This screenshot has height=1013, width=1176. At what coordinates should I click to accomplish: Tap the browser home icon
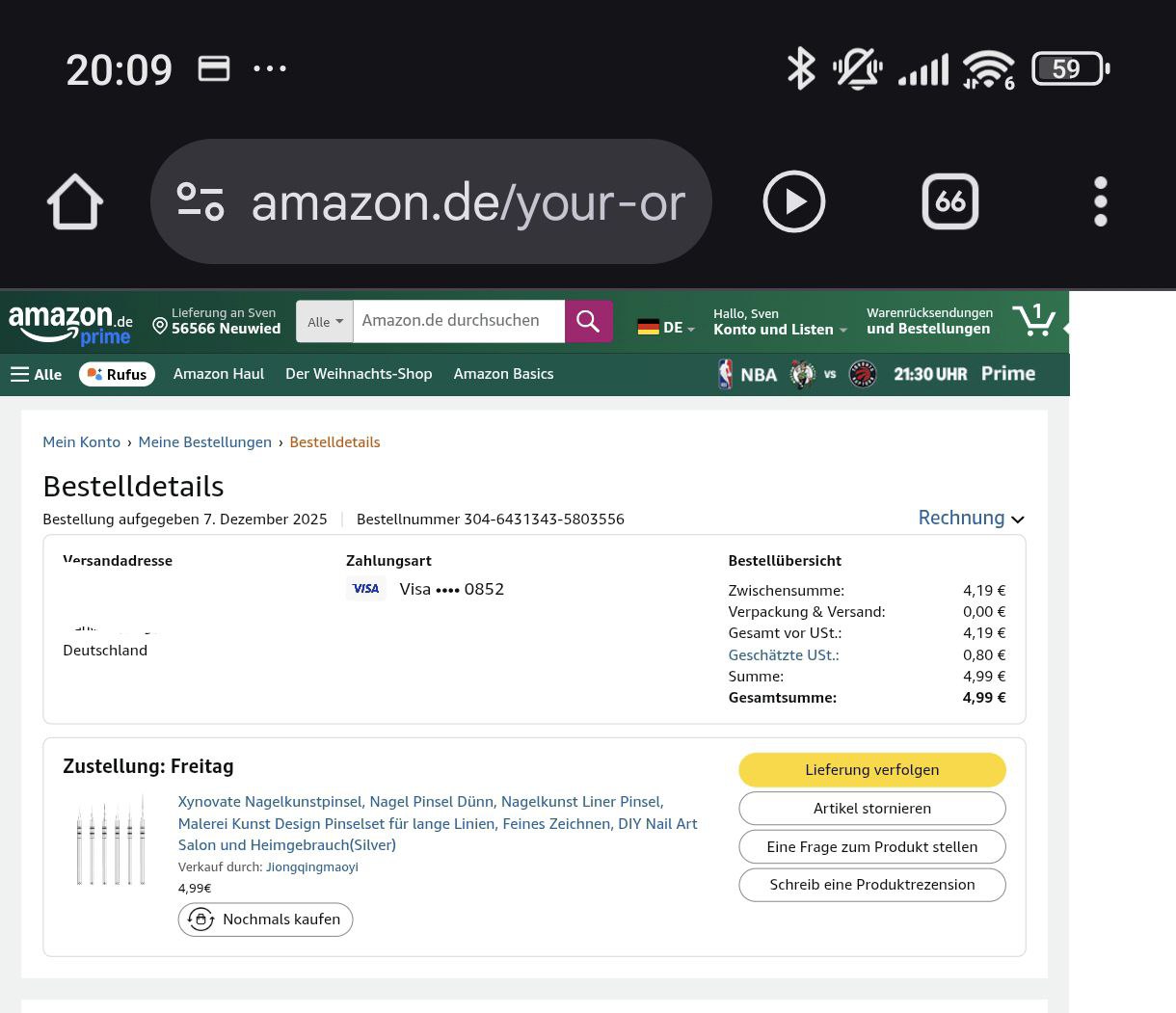pyautogui.click(x=75, y=202)
